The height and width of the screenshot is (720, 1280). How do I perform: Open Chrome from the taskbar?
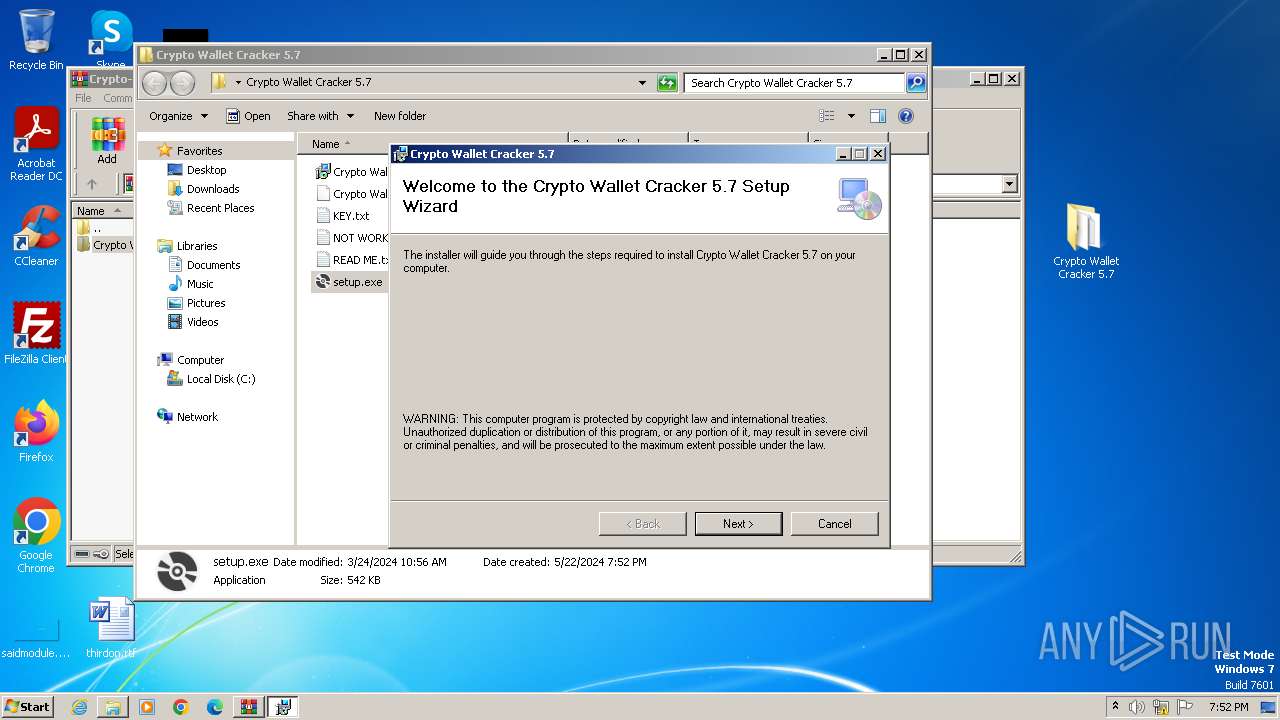181,707
